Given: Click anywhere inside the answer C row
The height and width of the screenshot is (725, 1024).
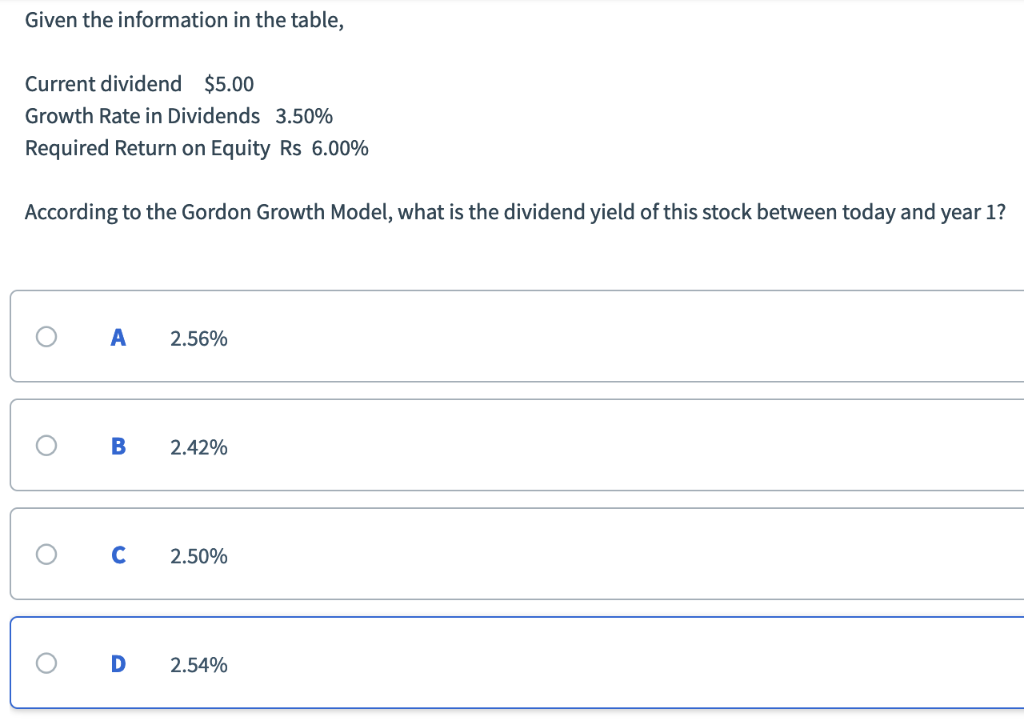Looking at the screenshot, I should pos(500,554).
